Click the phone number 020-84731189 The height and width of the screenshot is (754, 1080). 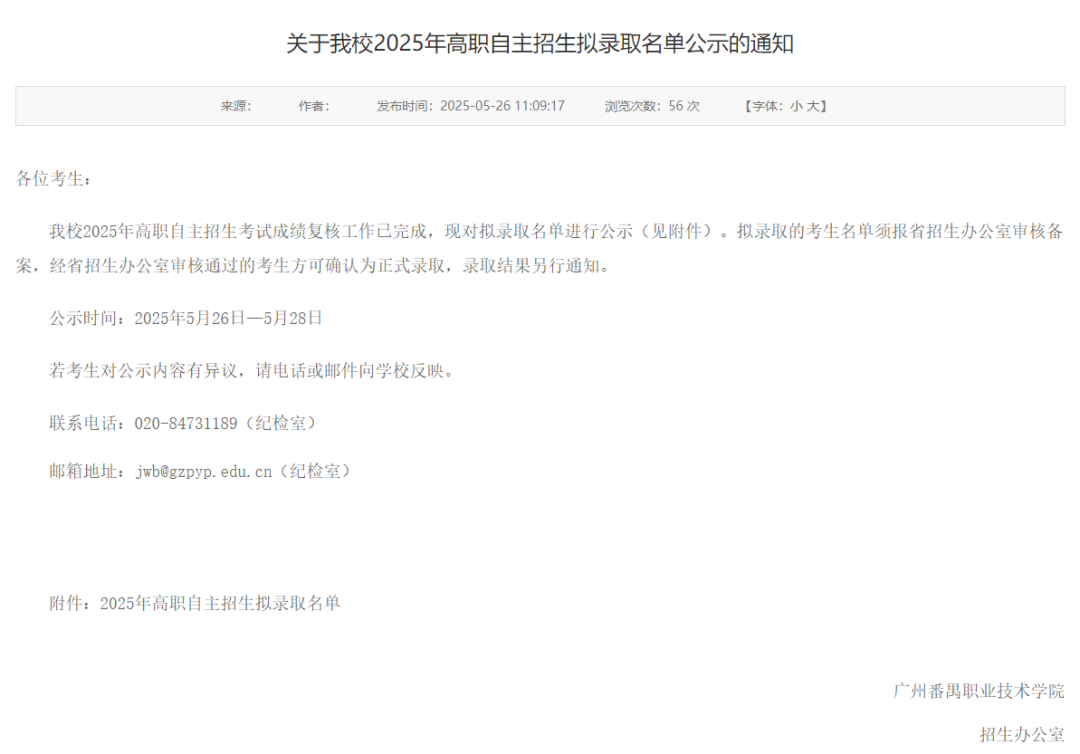(x=186, y=423)
